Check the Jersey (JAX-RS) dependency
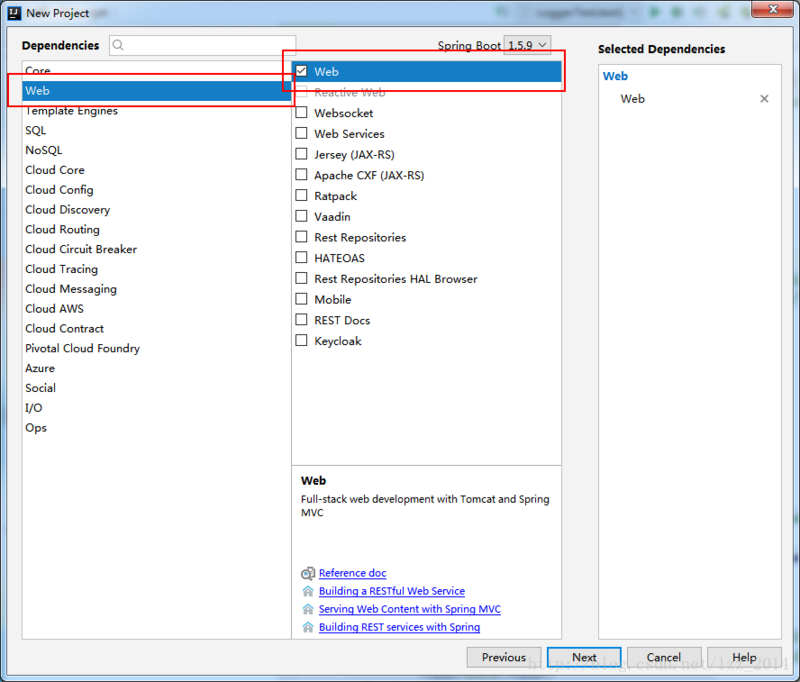800x682 pixels. [x=302, y=154]
